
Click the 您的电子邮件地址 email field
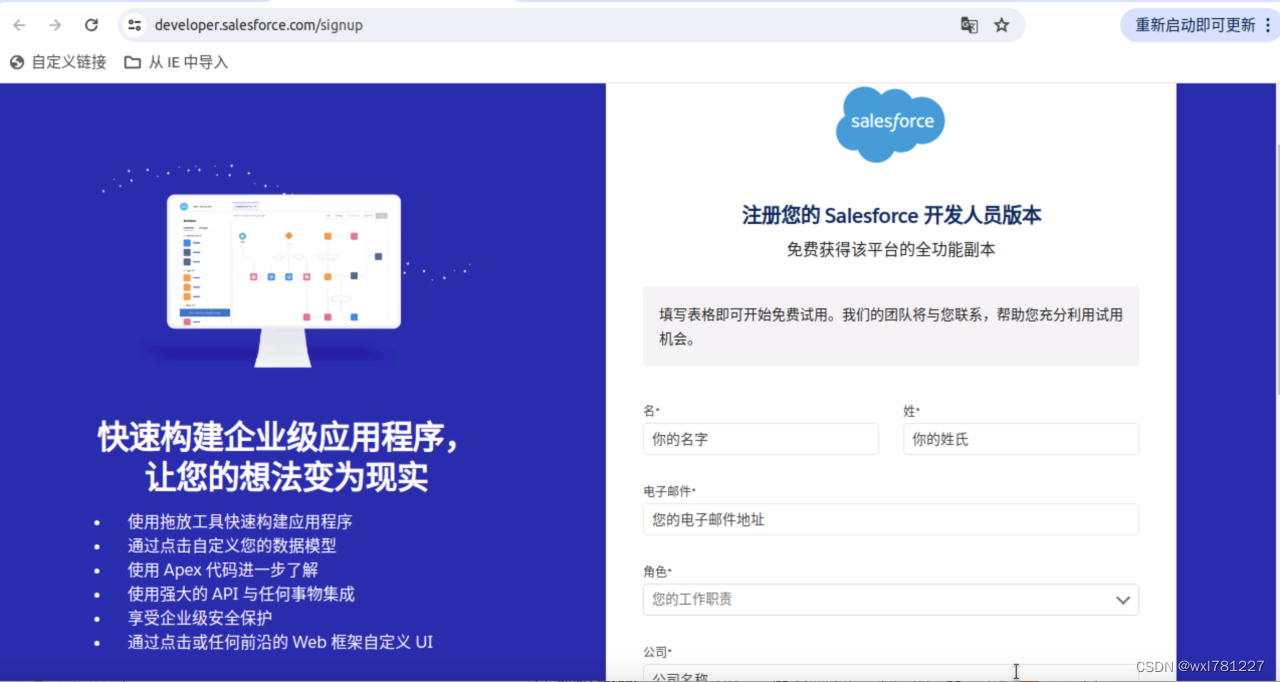pos(891,519)
